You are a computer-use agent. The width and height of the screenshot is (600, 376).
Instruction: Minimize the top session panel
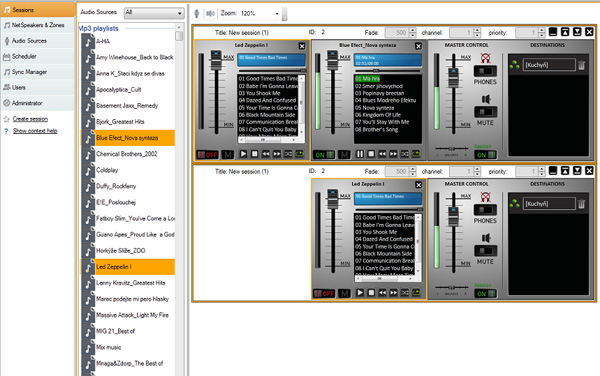[x=553, y=32]
